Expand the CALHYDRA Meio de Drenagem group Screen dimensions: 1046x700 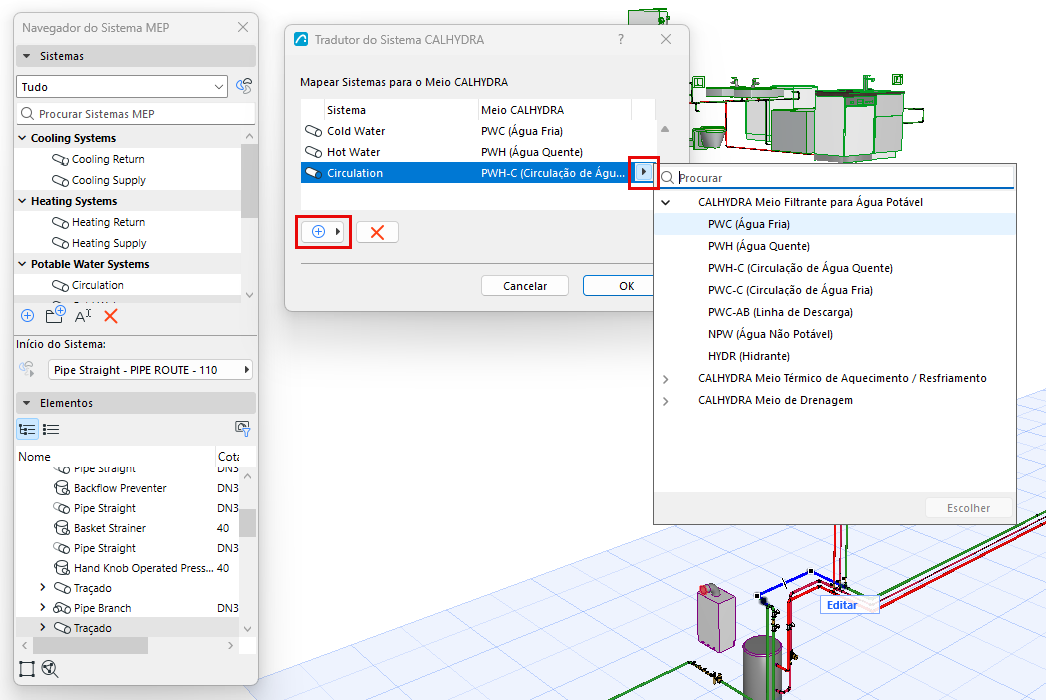(666, 401)
